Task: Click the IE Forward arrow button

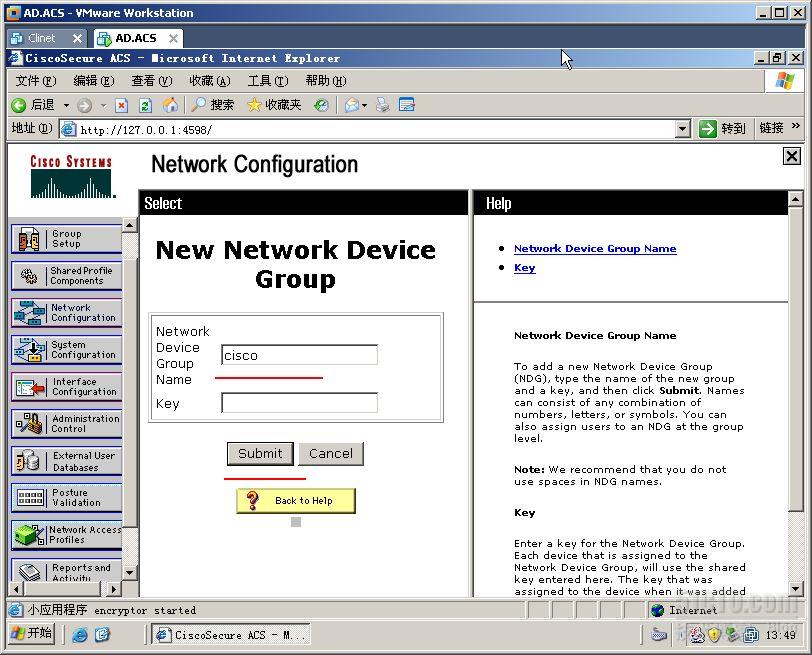Action: pos(84,106)
